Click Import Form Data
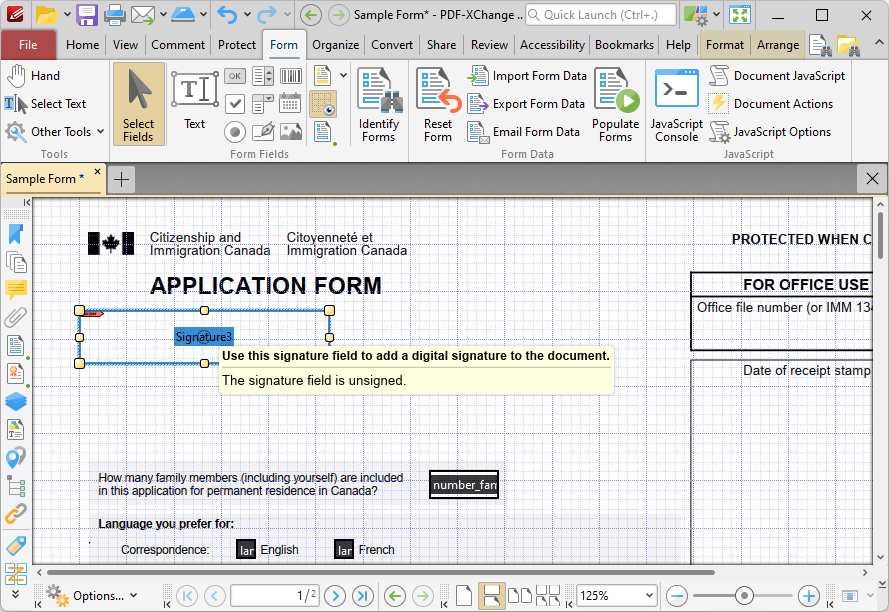The image size is (889, 612). (x=528, y=76)
